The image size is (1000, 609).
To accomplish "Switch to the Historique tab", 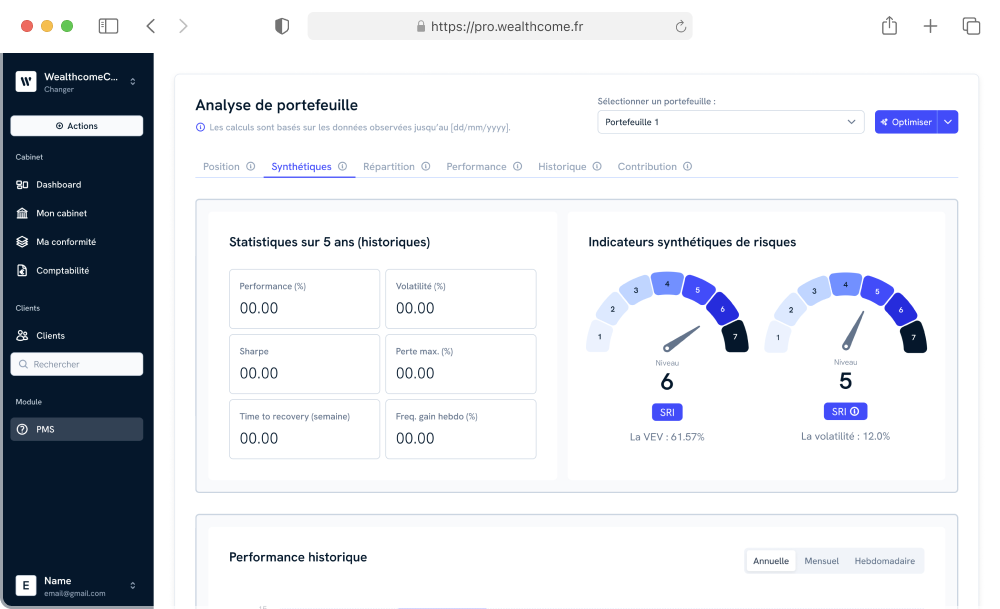I will click(x=562, y=166).
